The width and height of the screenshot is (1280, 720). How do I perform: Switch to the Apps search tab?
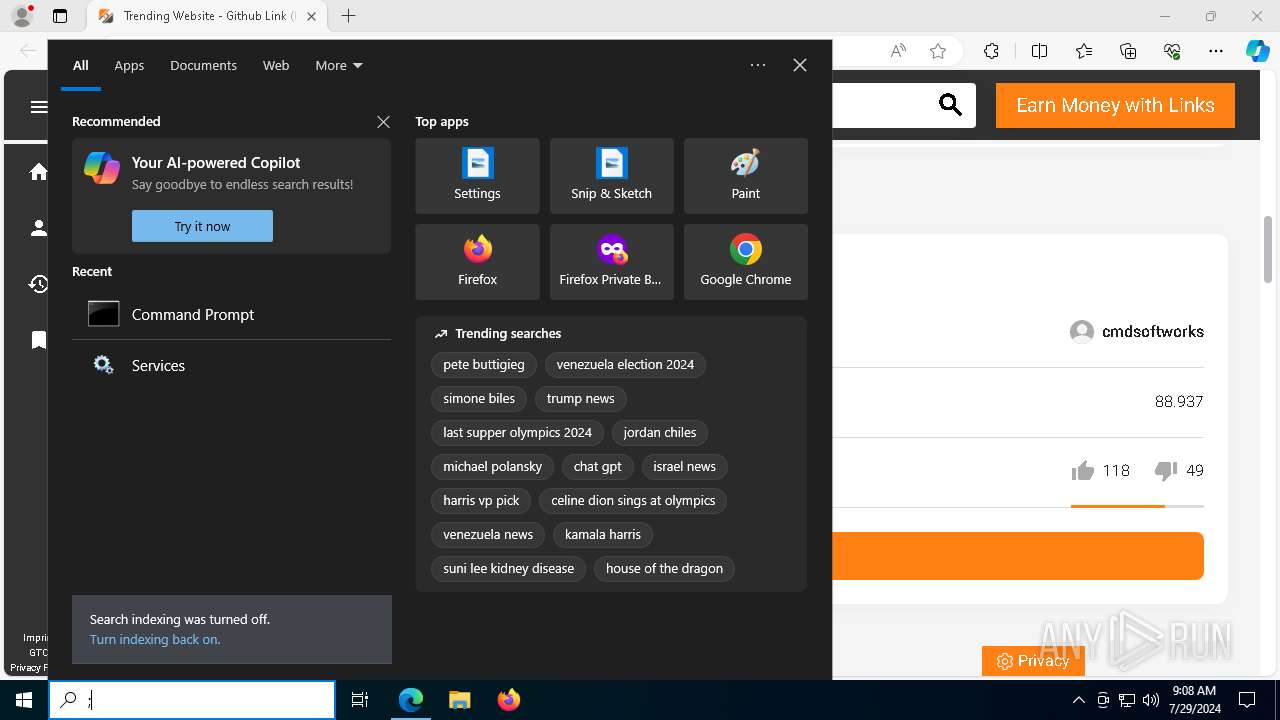(x=129, y=65)
